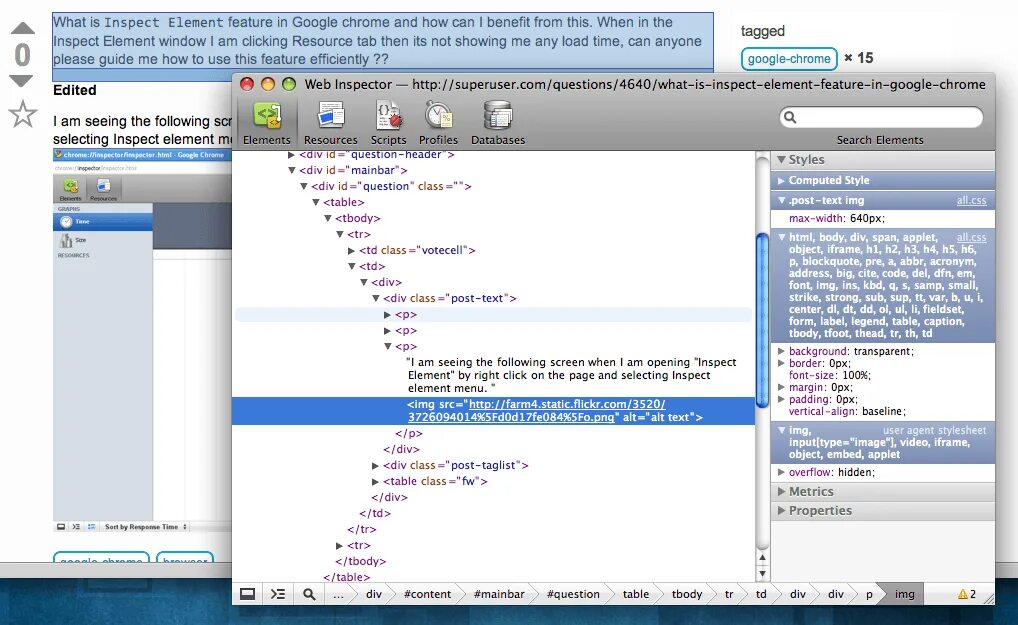
Task: Click the dock window icon in status bar
Action: [x=247, y=594]
